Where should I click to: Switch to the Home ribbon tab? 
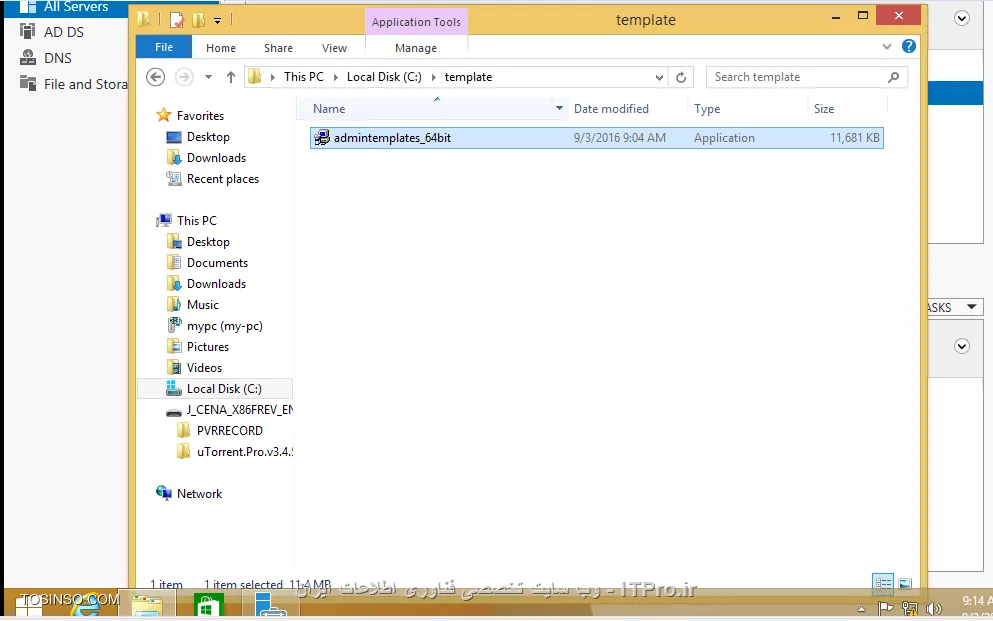(220, 48)
